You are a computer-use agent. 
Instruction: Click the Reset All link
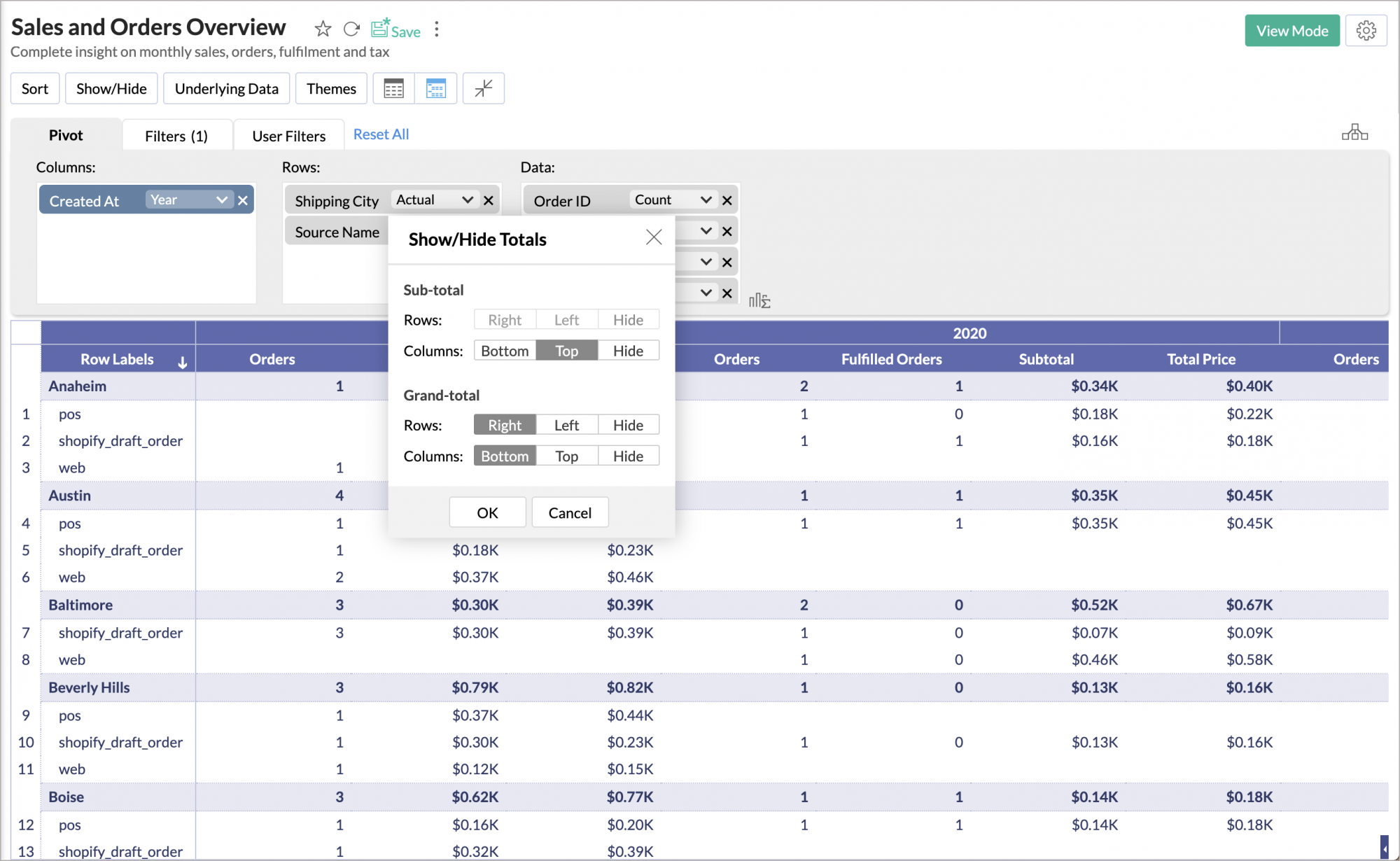pos(381,134)
